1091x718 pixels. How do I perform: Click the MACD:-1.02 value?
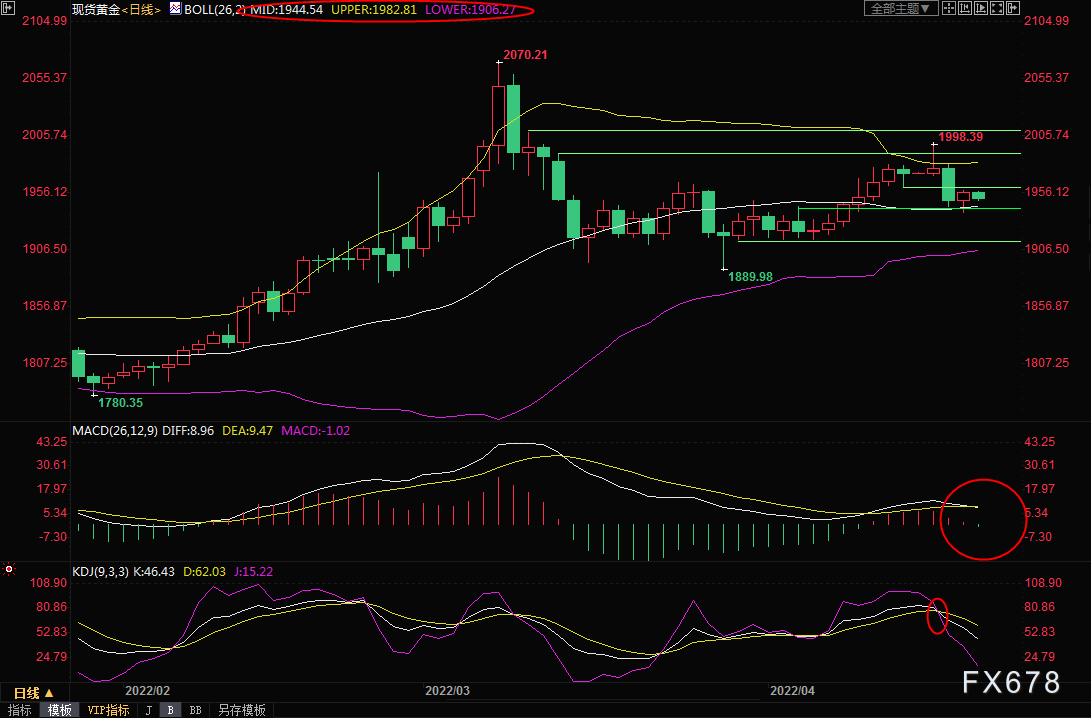pos(315,431)
